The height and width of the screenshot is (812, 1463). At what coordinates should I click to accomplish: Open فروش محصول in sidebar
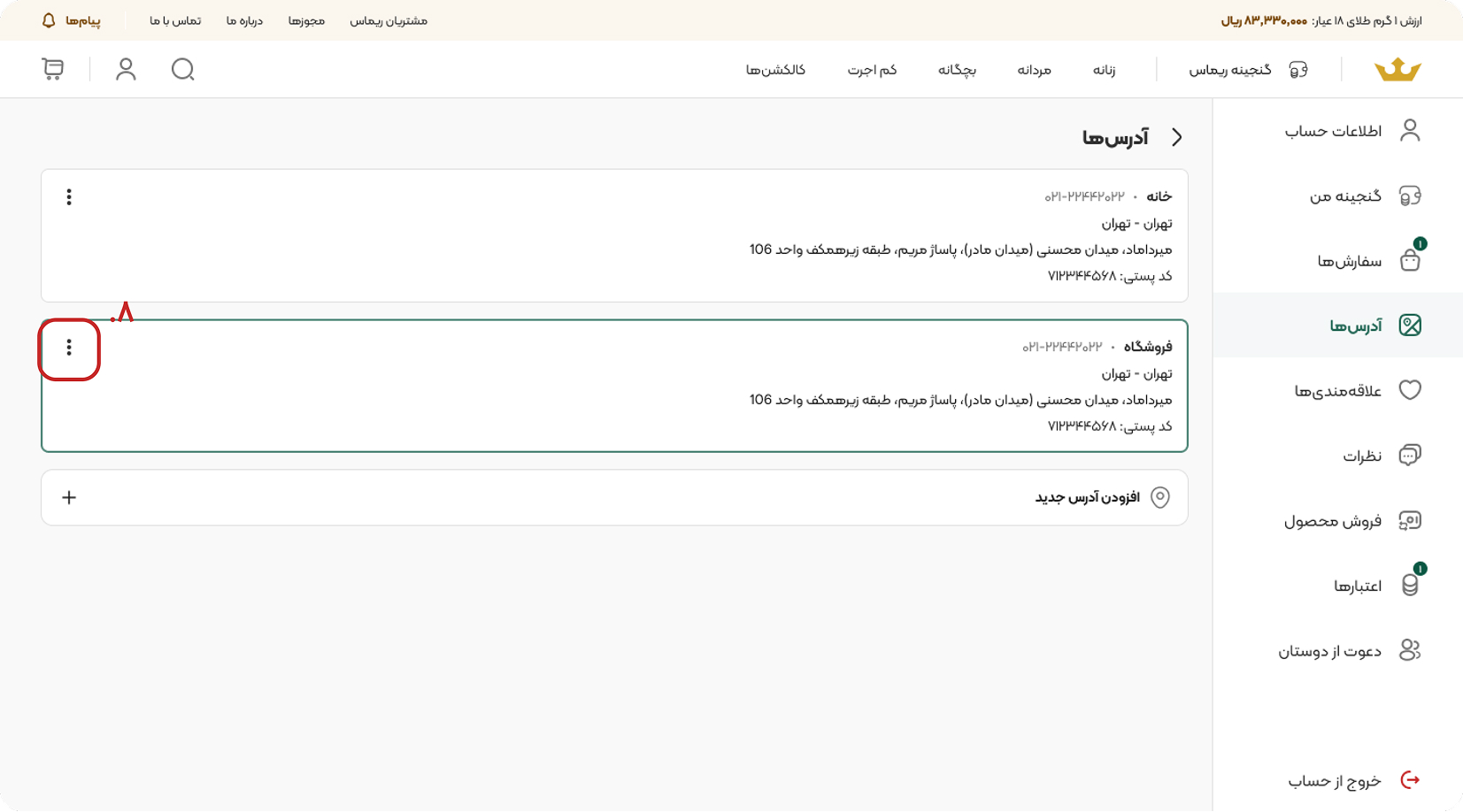pyautogui.click(x=1333, y=521)
